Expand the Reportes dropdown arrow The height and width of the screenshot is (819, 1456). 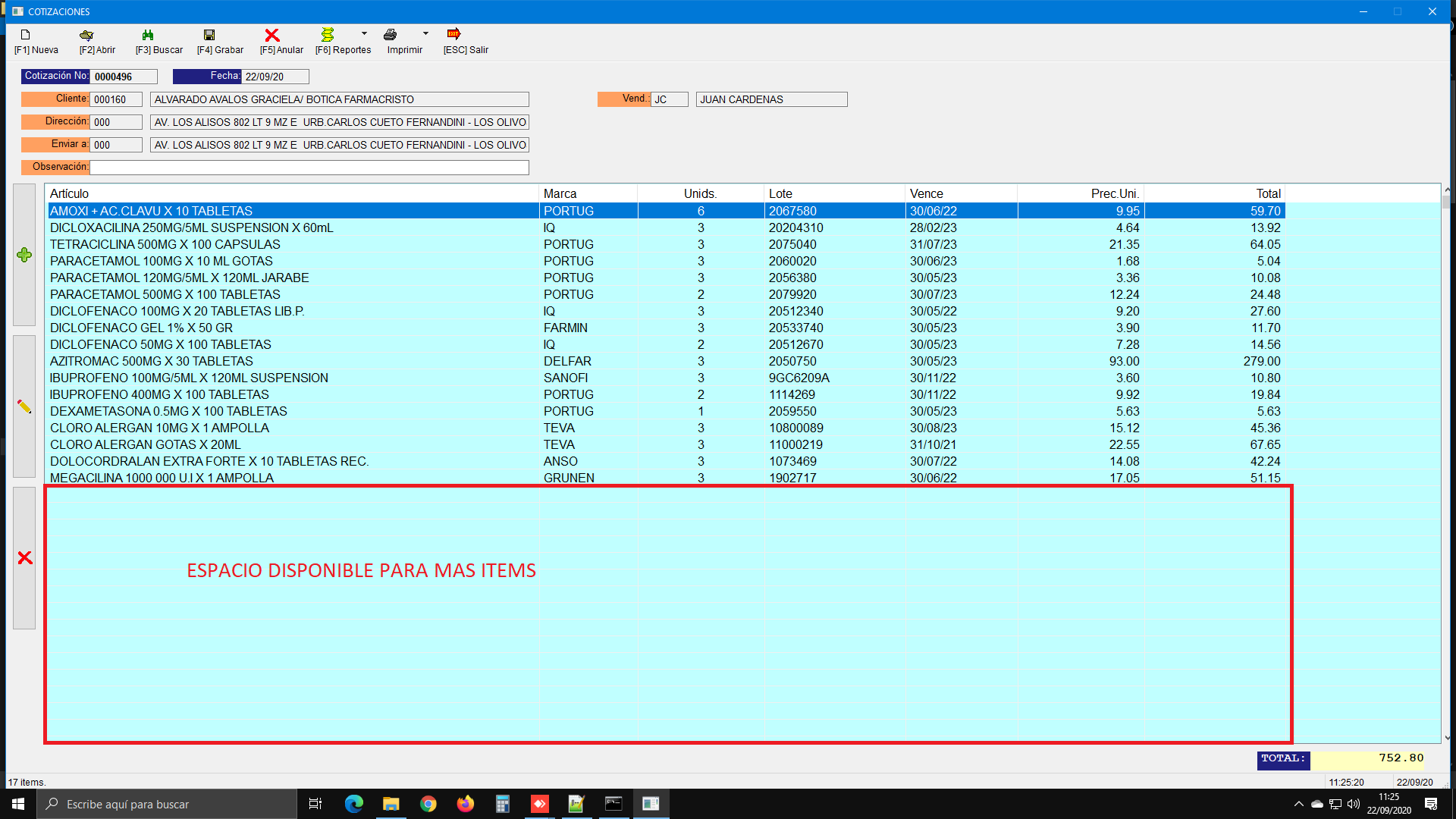364,34
